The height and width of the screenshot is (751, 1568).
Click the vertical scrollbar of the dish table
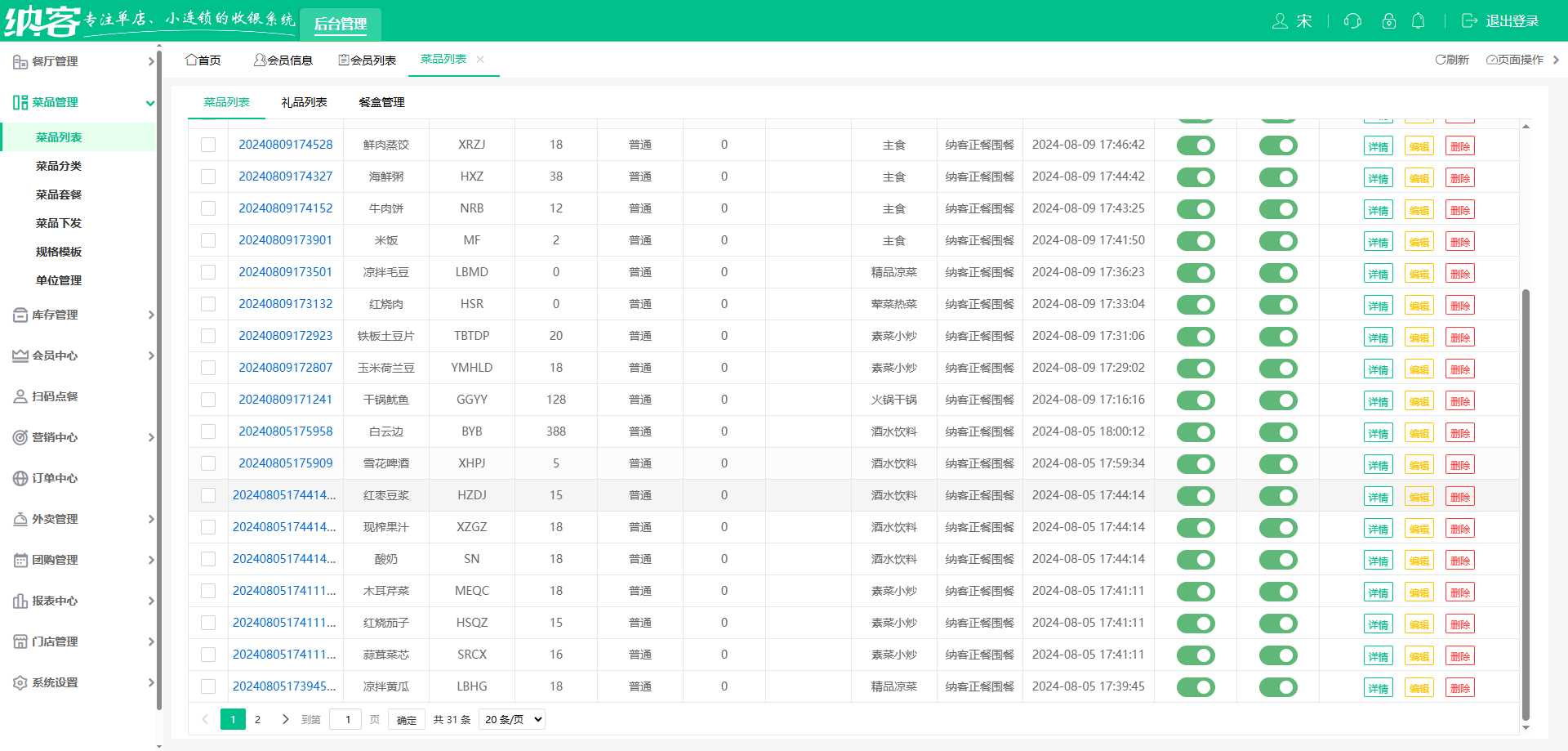pos(1526,490)
